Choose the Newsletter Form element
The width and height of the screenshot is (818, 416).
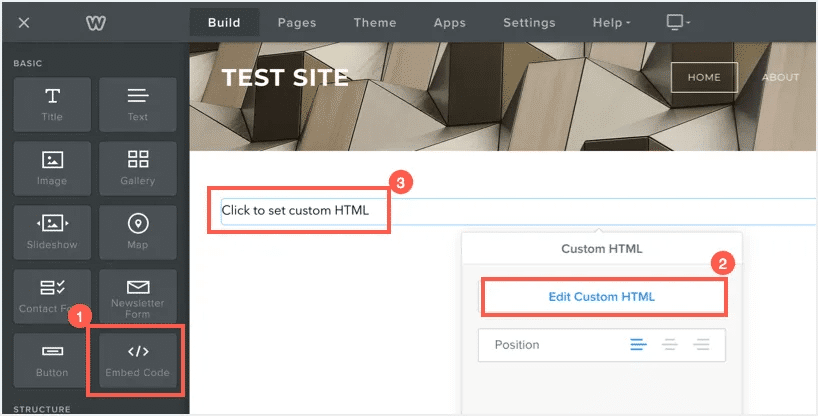pyautogui.click(x=138, y=296)
